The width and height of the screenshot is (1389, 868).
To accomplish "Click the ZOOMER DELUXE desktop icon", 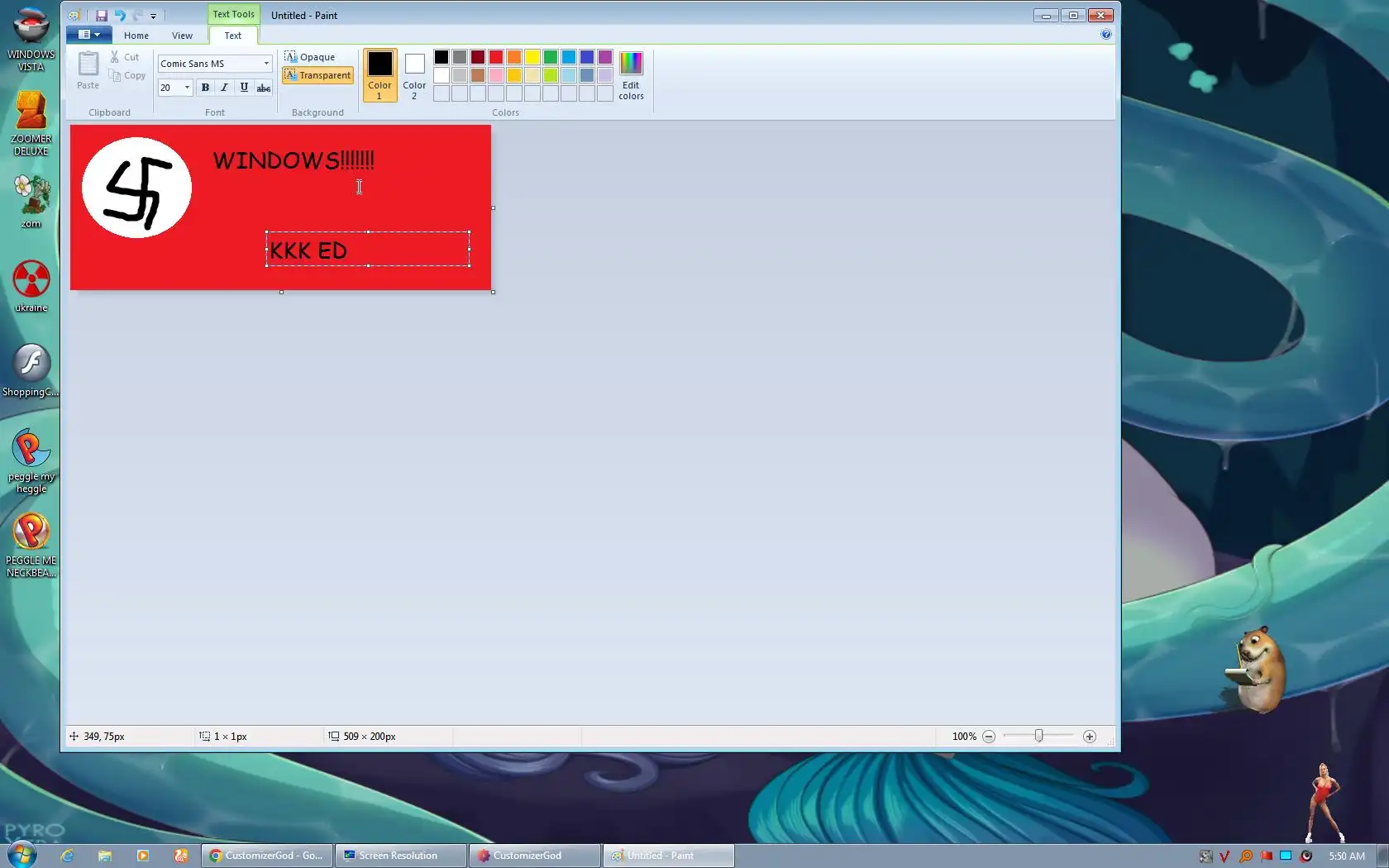I will pyautogui.click(x=31, y=123).
